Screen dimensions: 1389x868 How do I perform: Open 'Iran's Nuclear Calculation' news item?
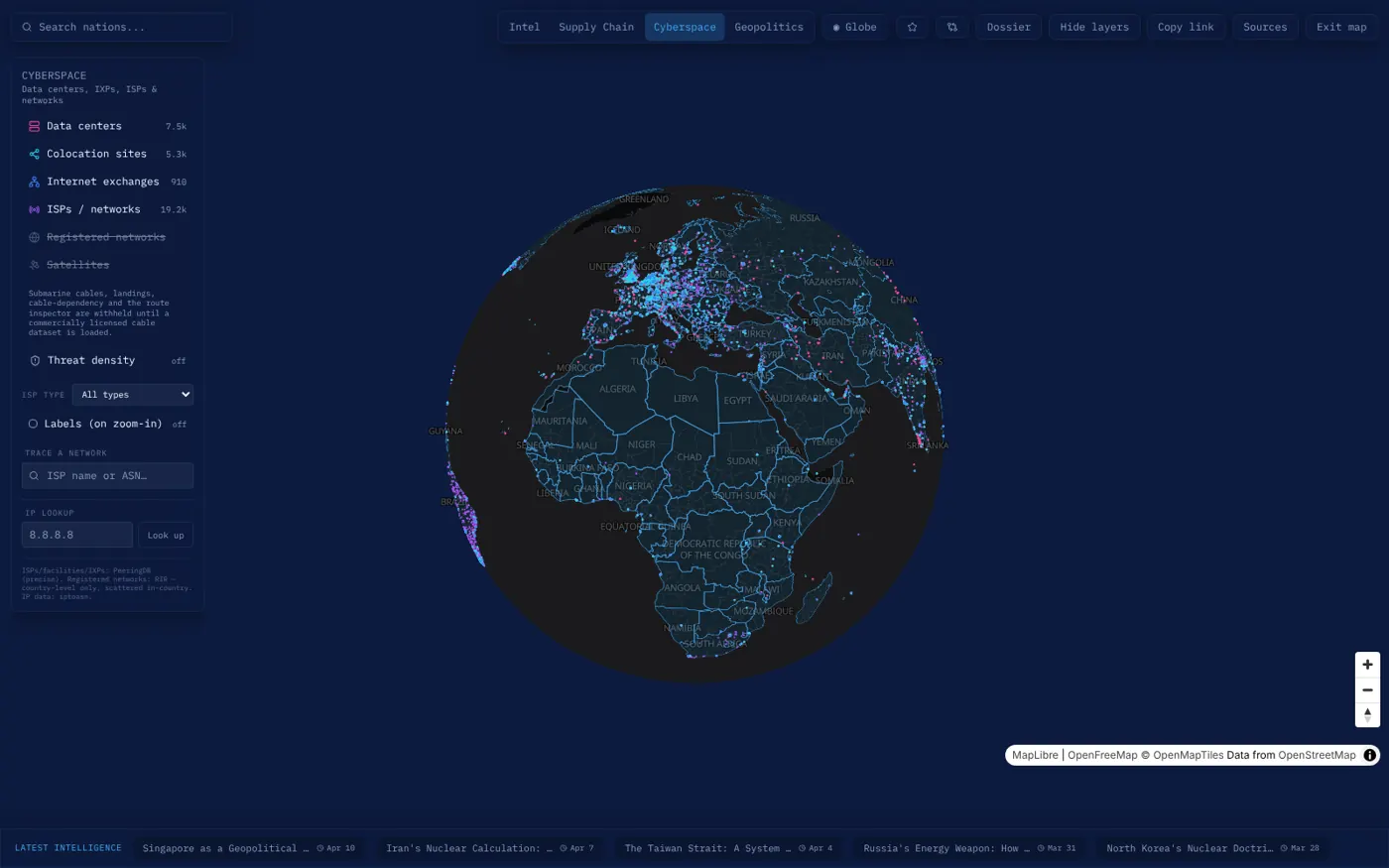point(490,848)
